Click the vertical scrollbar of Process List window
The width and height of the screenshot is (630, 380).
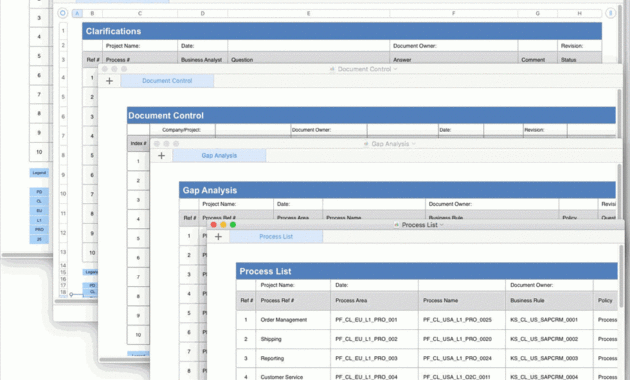pos(621,277)
